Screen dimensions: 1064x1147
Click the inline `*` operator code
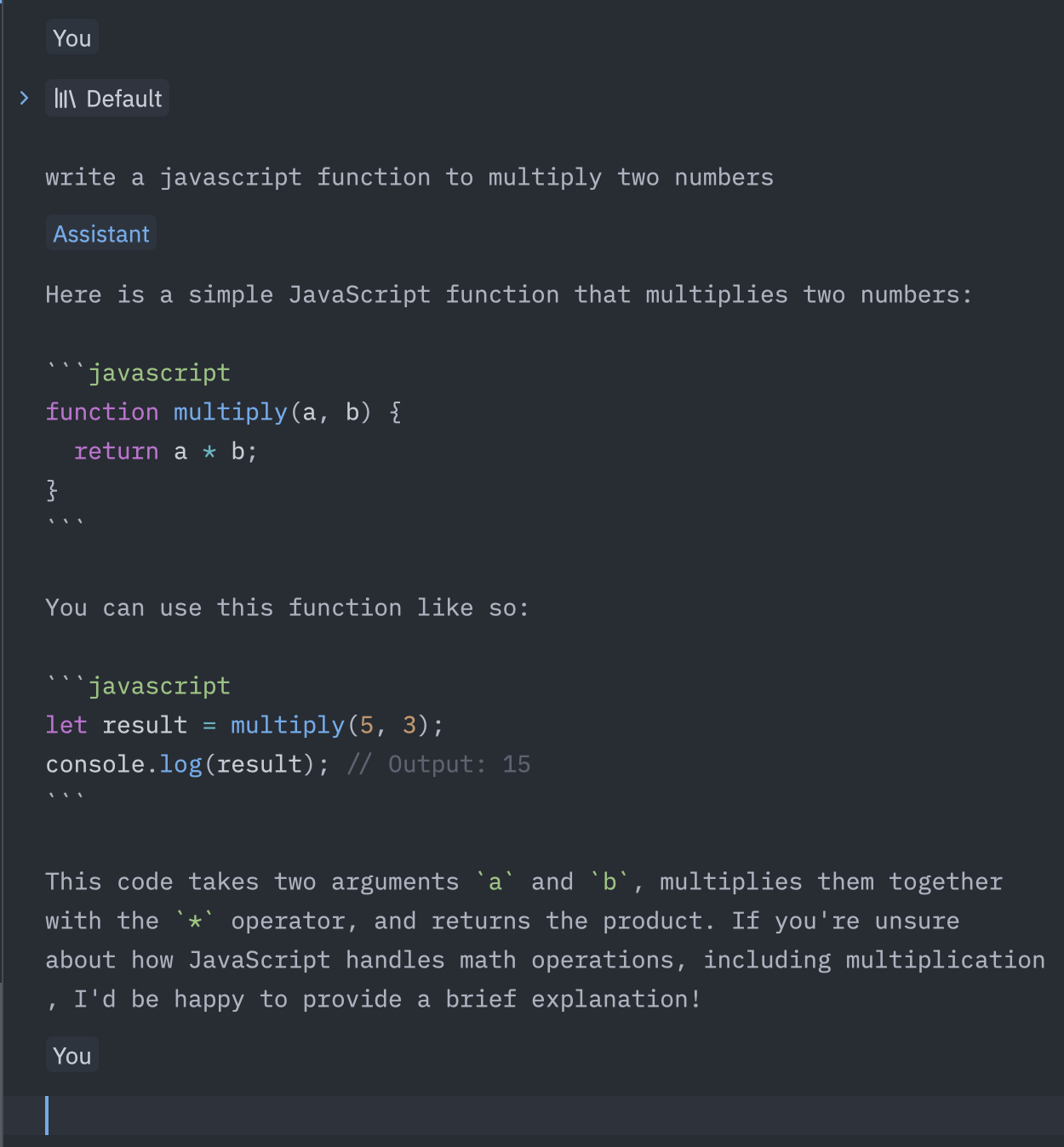pos(195,921)
